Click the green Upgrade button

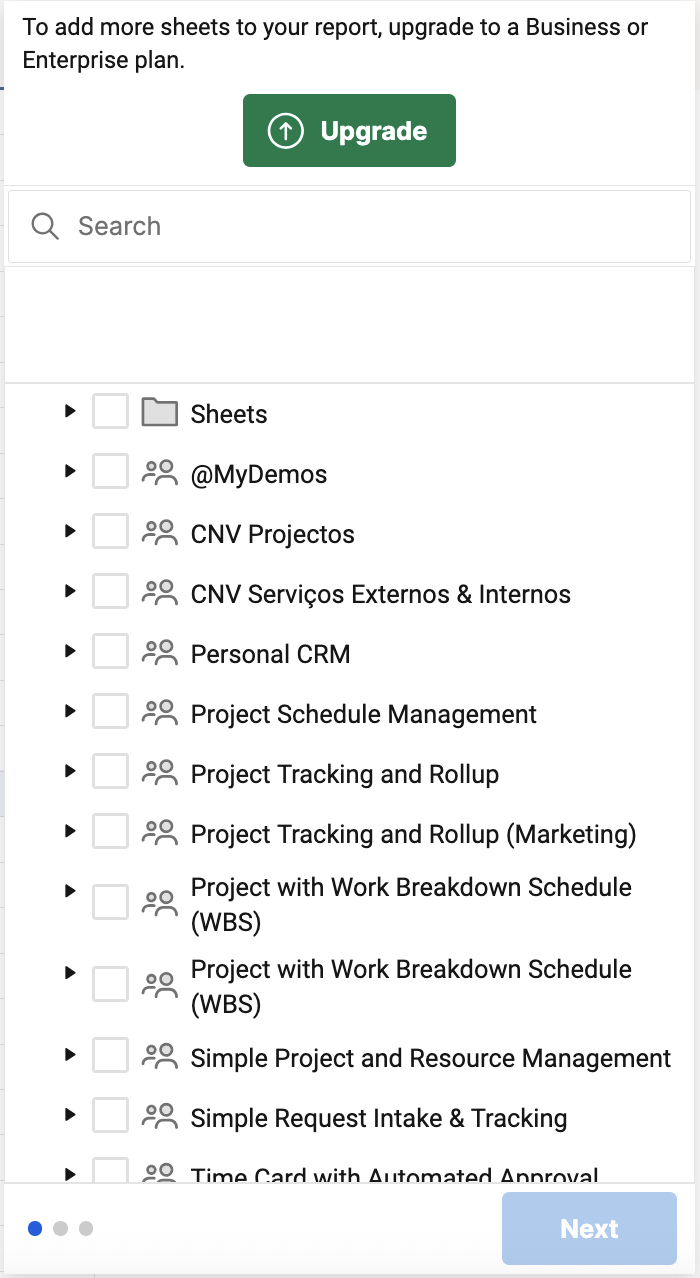(349, 130)
